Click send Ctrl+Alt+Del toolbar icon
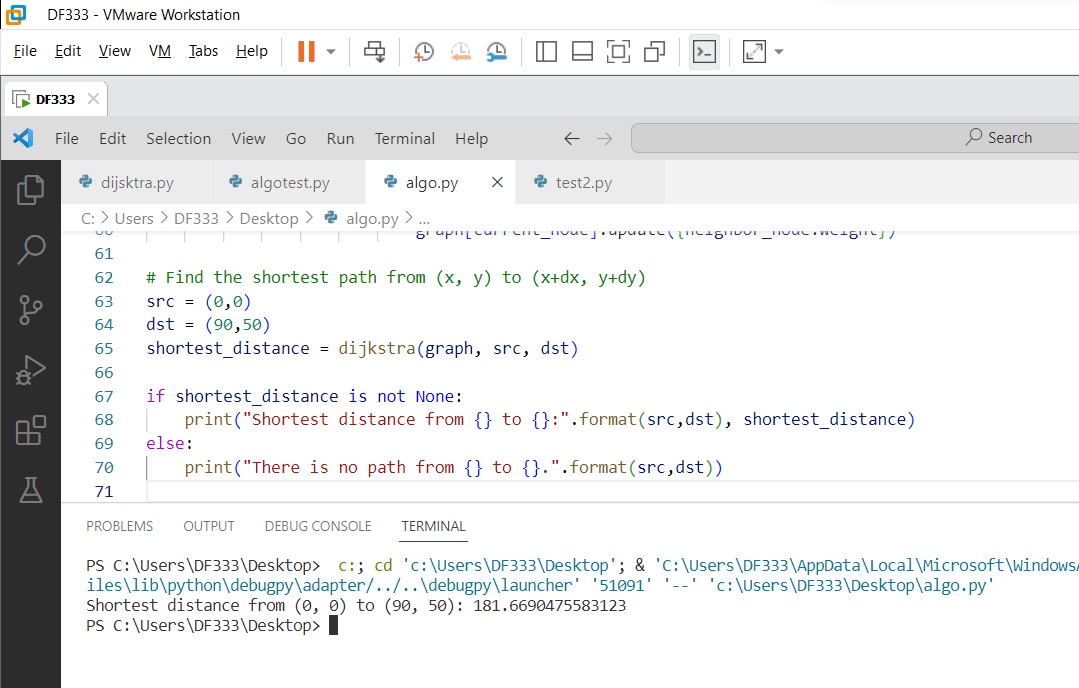1079x688 pixels. [375, 52]
